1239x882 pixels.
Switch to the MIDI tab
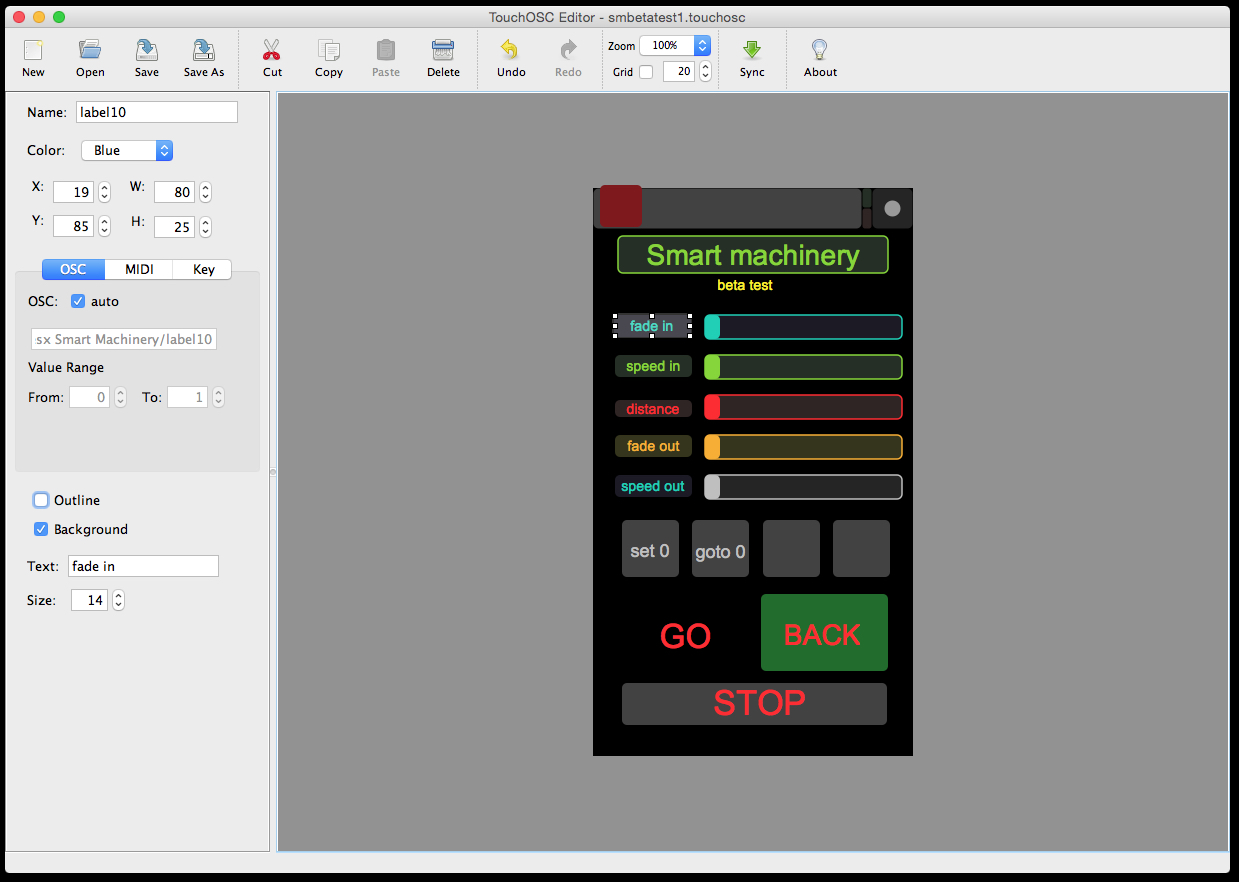coord(139,269)
